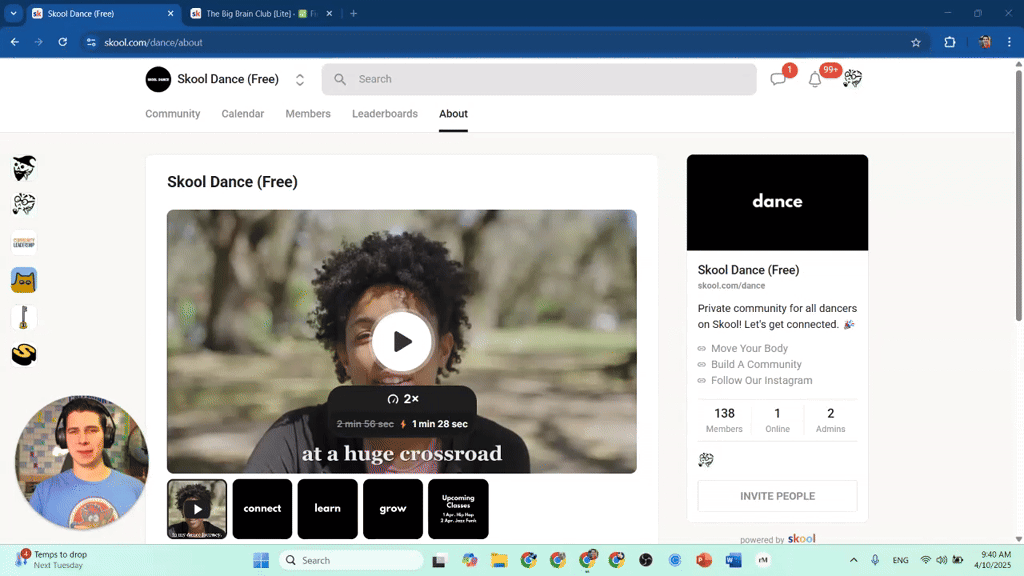Open the guitar community sidebar icon
The height and width of the screenshot is (576, 1024).
(x=24, y=317)
